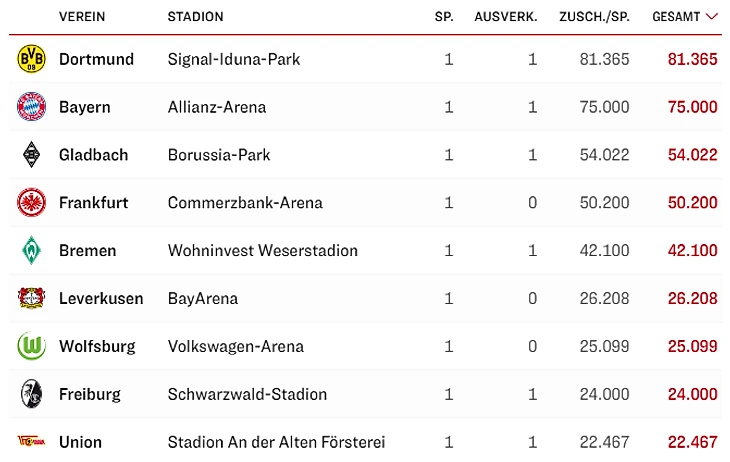Click the Bayern München club crest
The image size is (730, 462).
pos(32,107)
